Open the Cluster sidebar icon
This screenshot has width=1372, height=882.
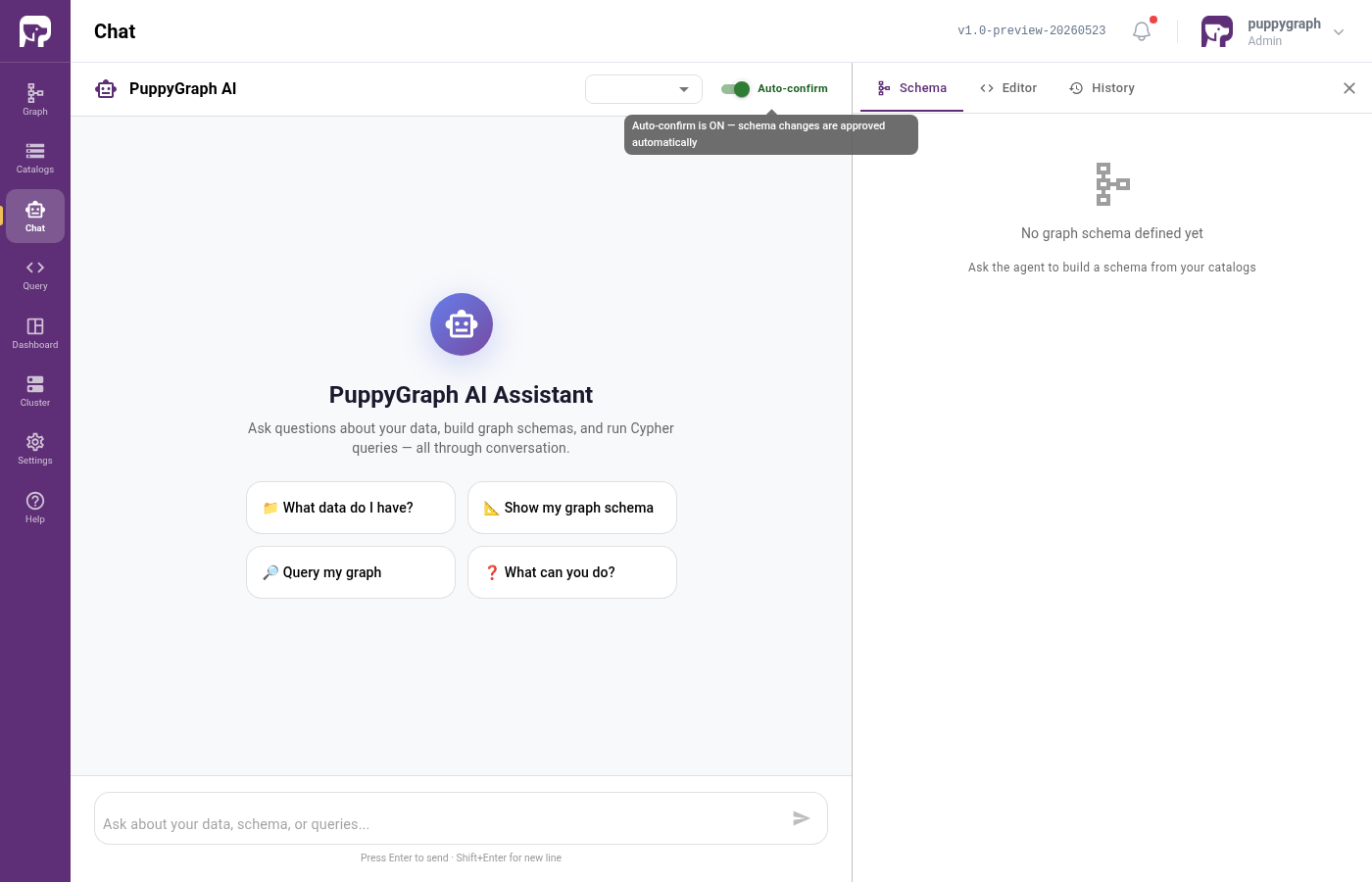(35, 390)
